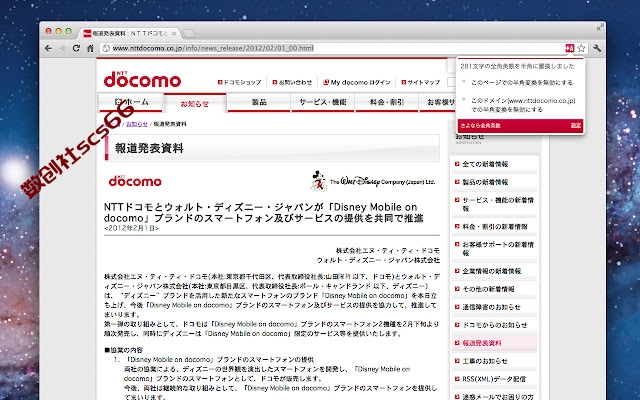Open ドコモからのお知らせ in the sidebar

point(495,325)
